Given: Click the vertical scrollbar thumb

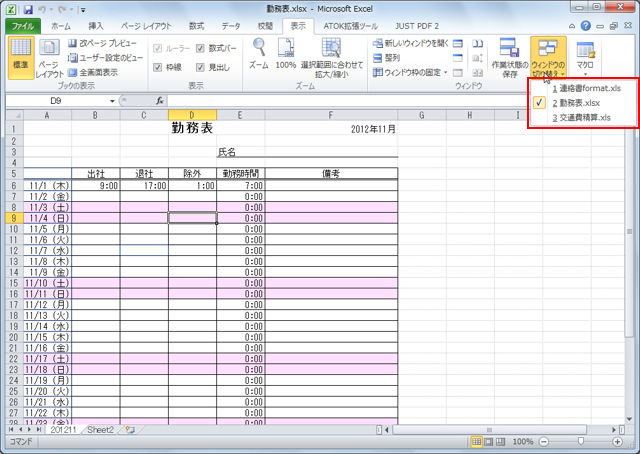Looking at the screenshot, I should point(629,231).
